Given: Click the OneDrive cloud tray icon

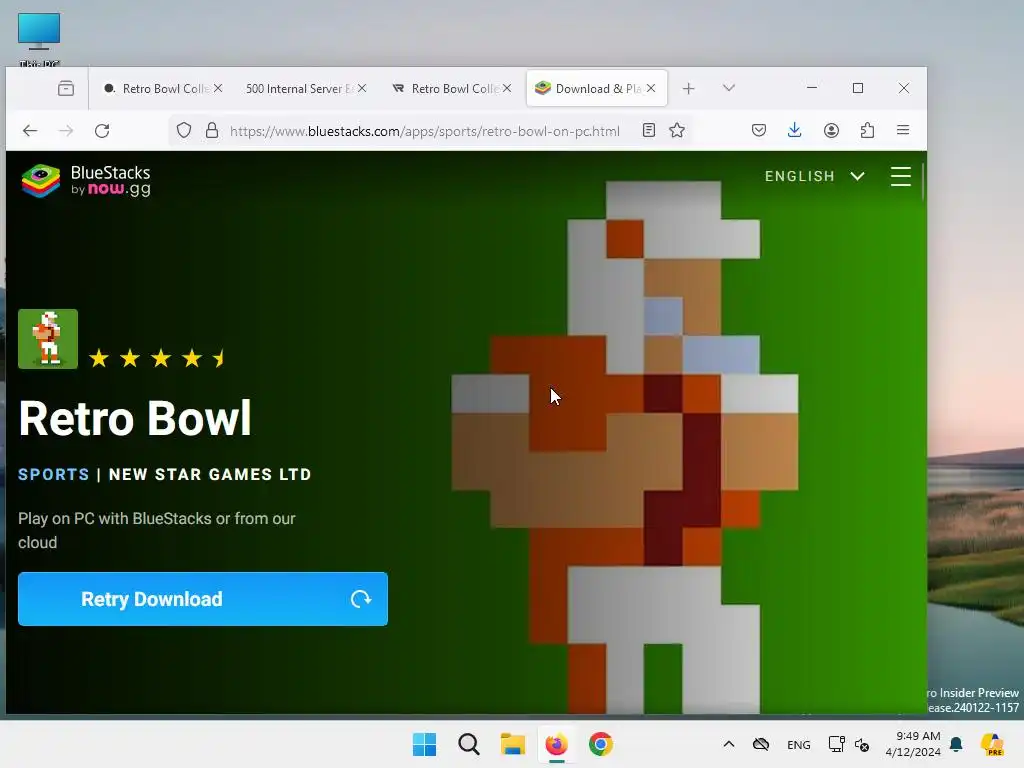Looking at the screenshot, I should click(761, 744).
